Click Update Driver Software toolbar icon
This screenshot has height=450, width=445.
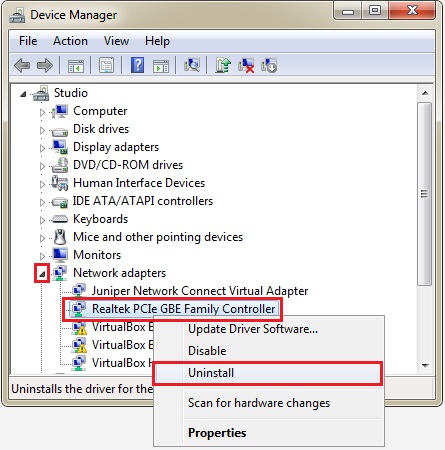223,65
